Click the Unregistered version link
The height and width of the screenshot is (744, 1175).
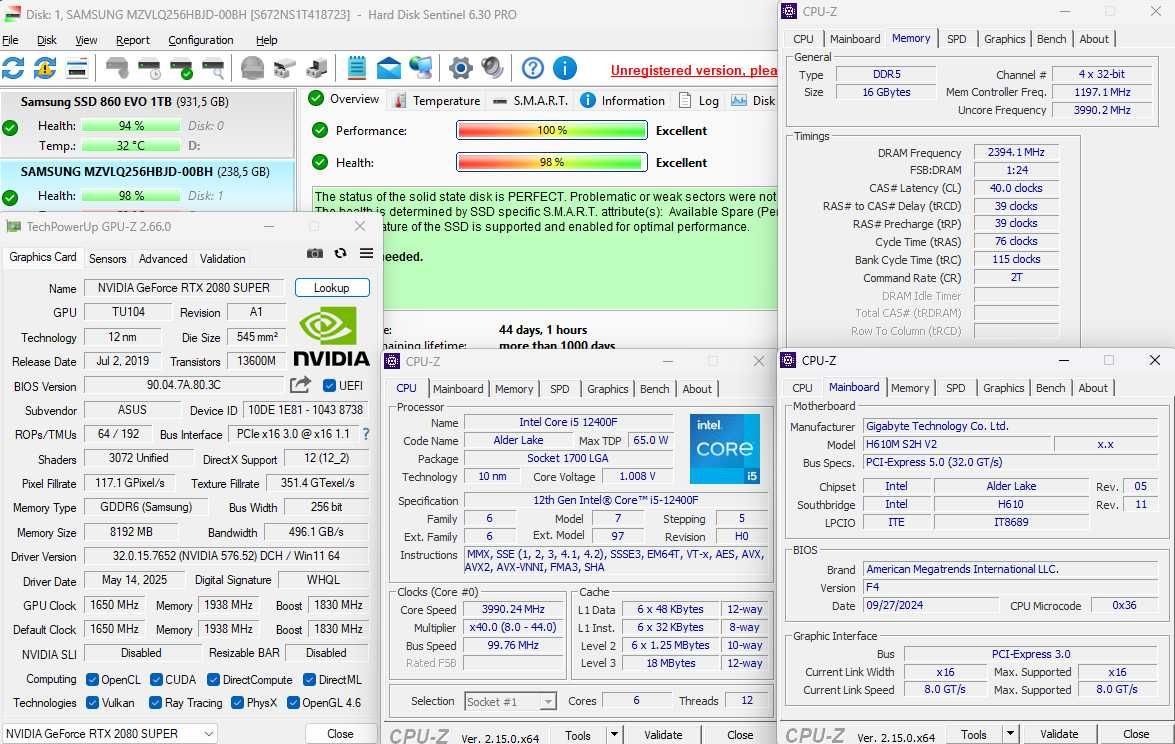coord(693,70)
